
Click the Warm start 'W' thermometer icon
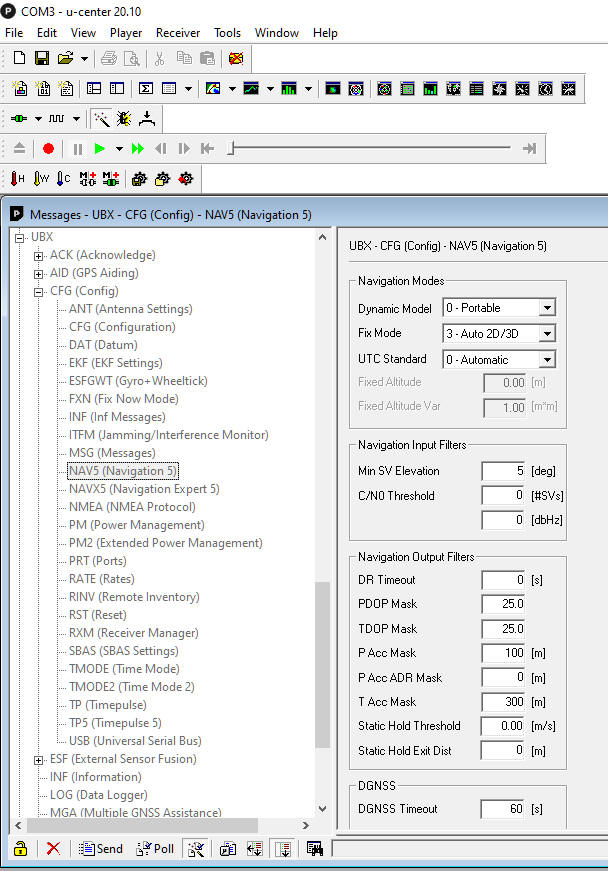(41, 178)
